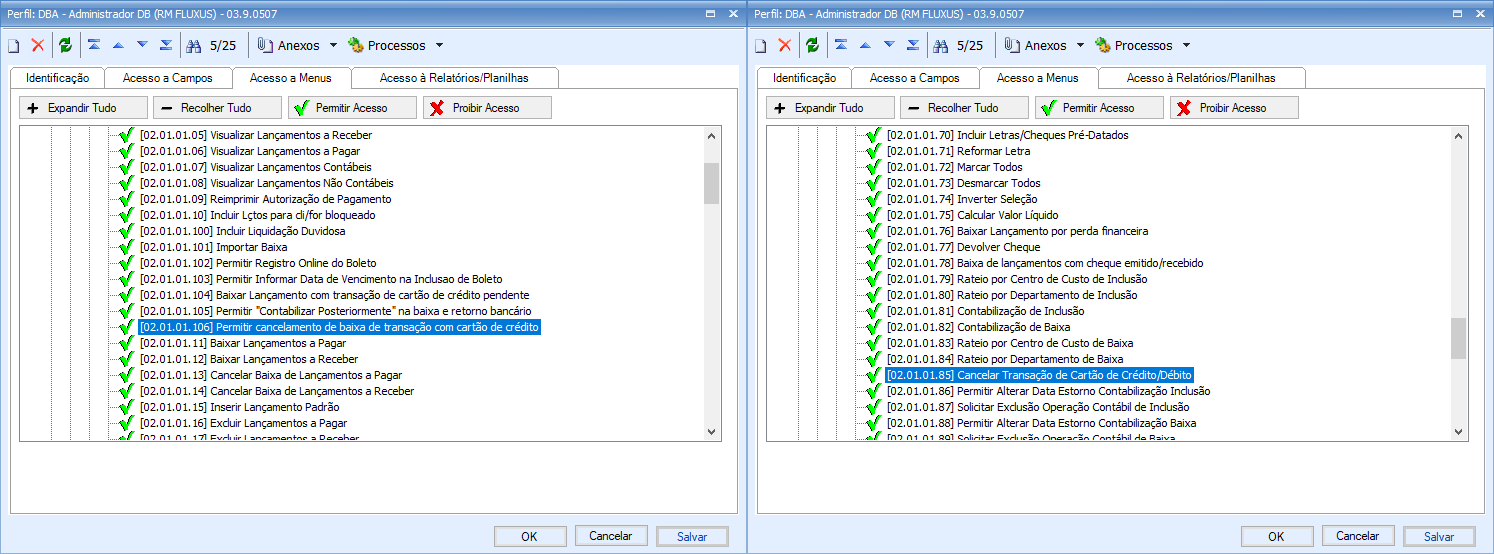Go to last record in right window
Viewport: 1494px width, 554px height.
pyautogui.click(x=913, y=45)
